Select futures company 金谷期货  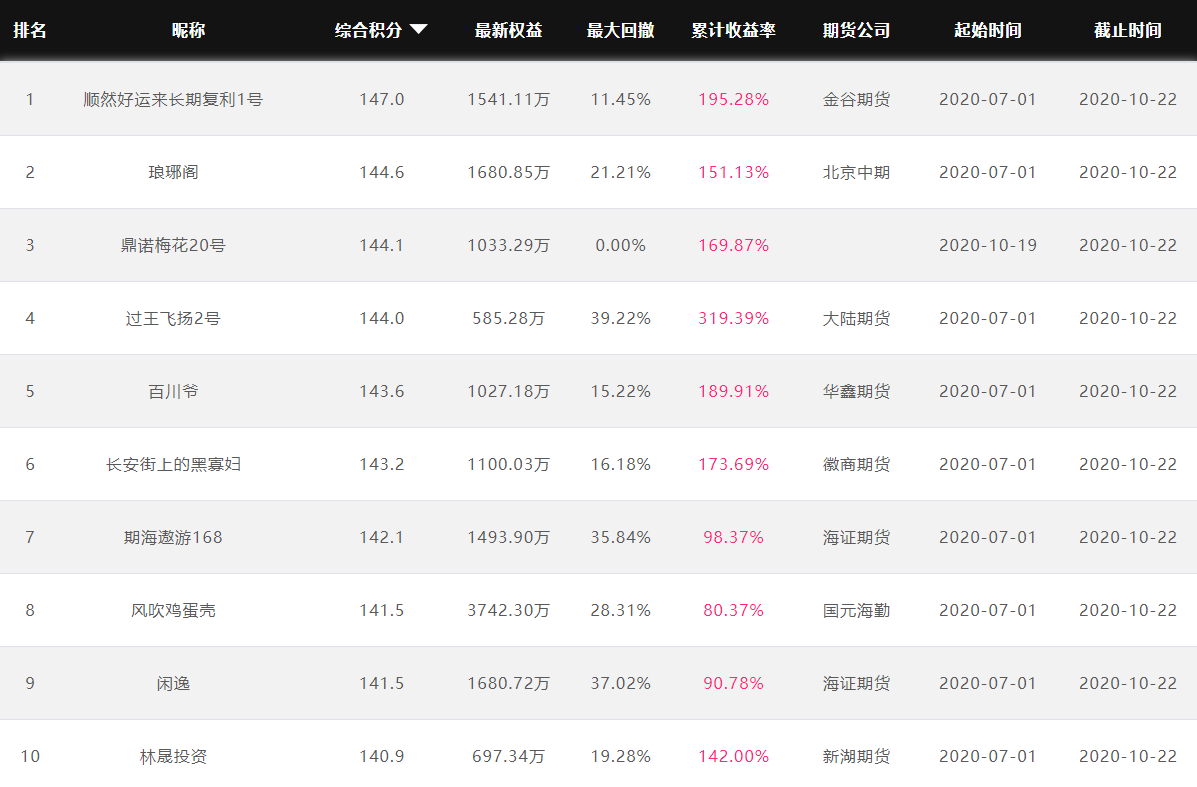(x=857, y=99)
